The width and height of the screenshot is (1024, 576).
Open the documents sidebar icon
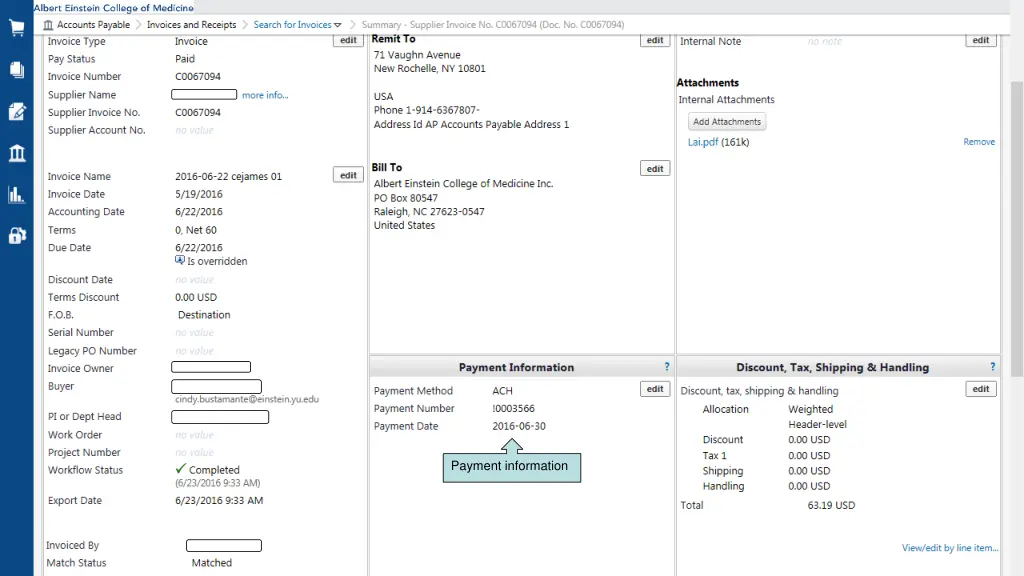[x=16, y=70]
